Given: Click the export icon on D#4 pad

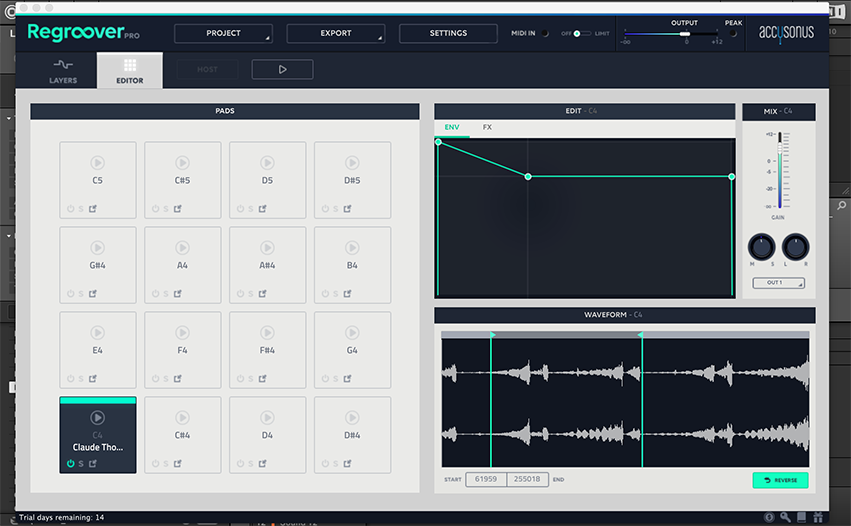Looking at the screenshot, I should [x=347, y=464].
